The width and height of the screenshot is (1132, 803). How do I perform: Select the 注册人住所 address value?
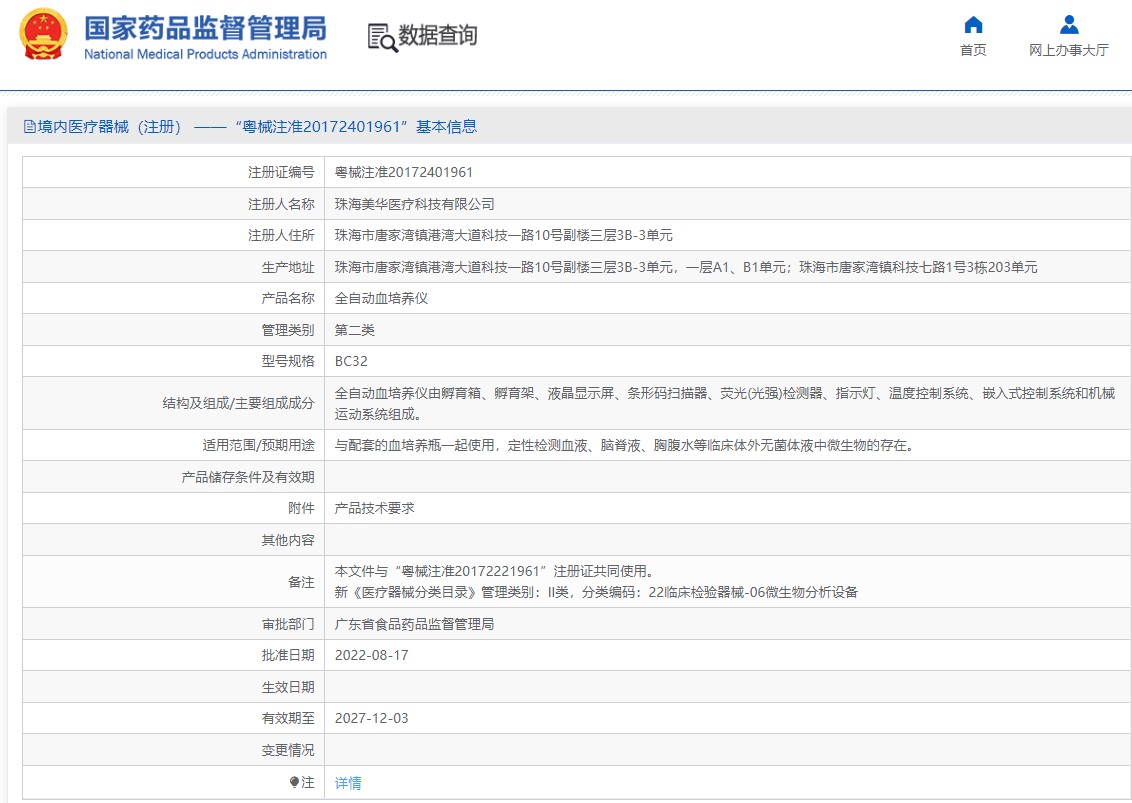503,235
